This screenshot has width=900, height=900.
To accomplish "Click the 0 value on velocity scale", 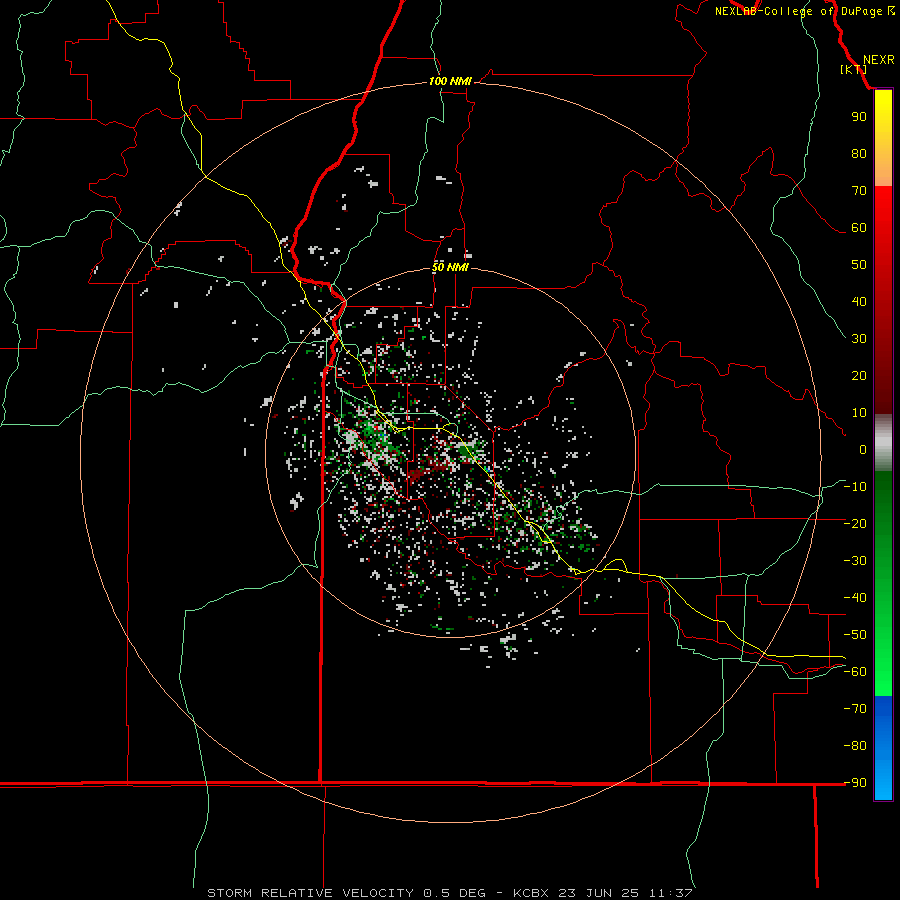I will click(863, 449).
